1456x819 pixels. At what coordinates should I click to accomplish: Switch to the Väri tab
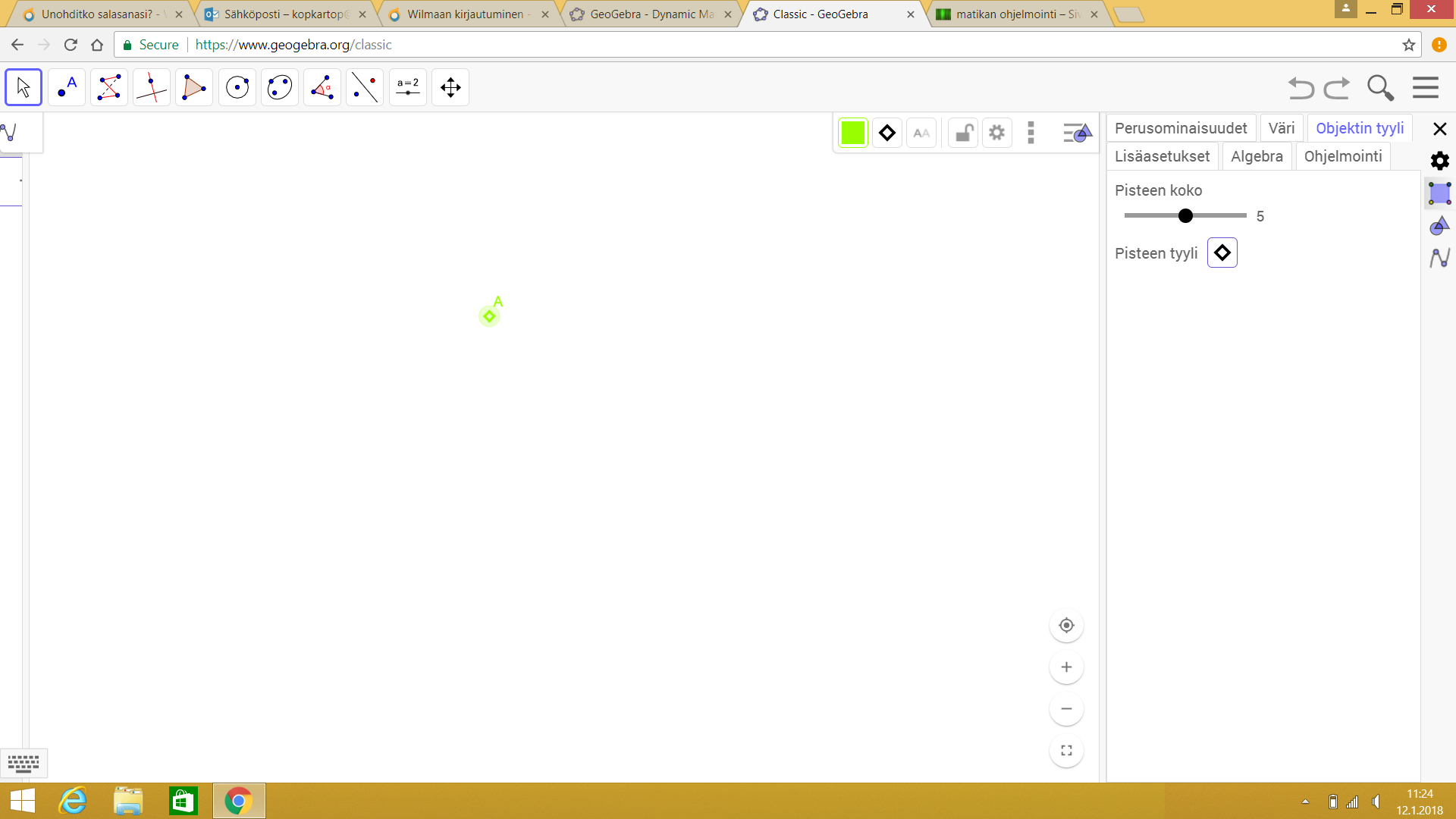[1281, 128]
